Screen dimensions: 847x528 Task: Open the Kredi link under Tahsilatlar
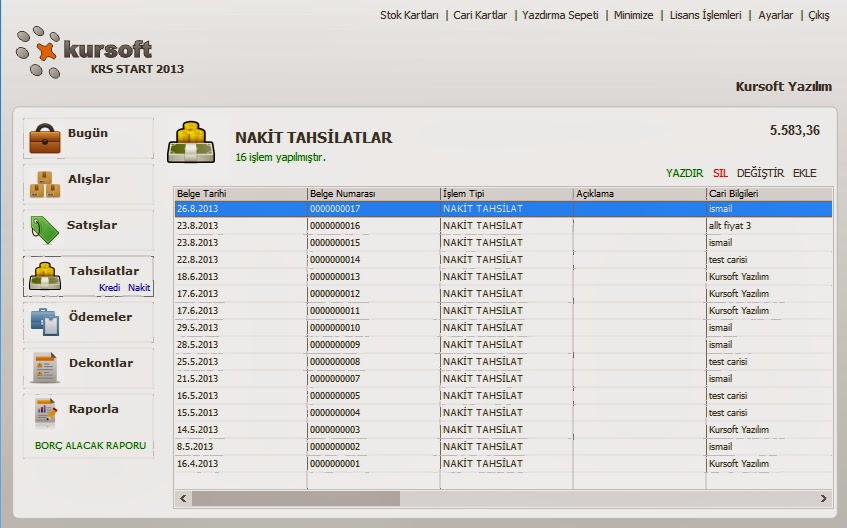109,288
